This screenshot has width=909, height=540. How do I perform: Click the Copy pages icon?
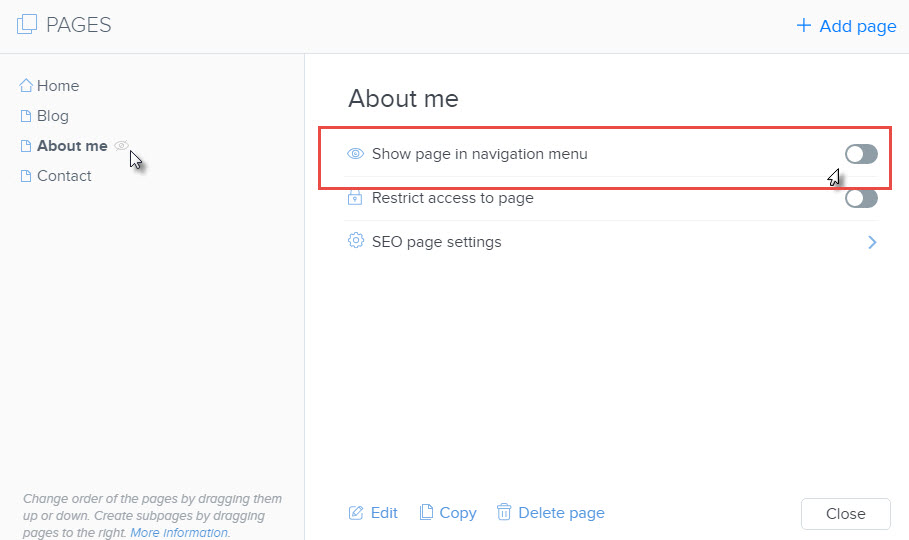426,513
